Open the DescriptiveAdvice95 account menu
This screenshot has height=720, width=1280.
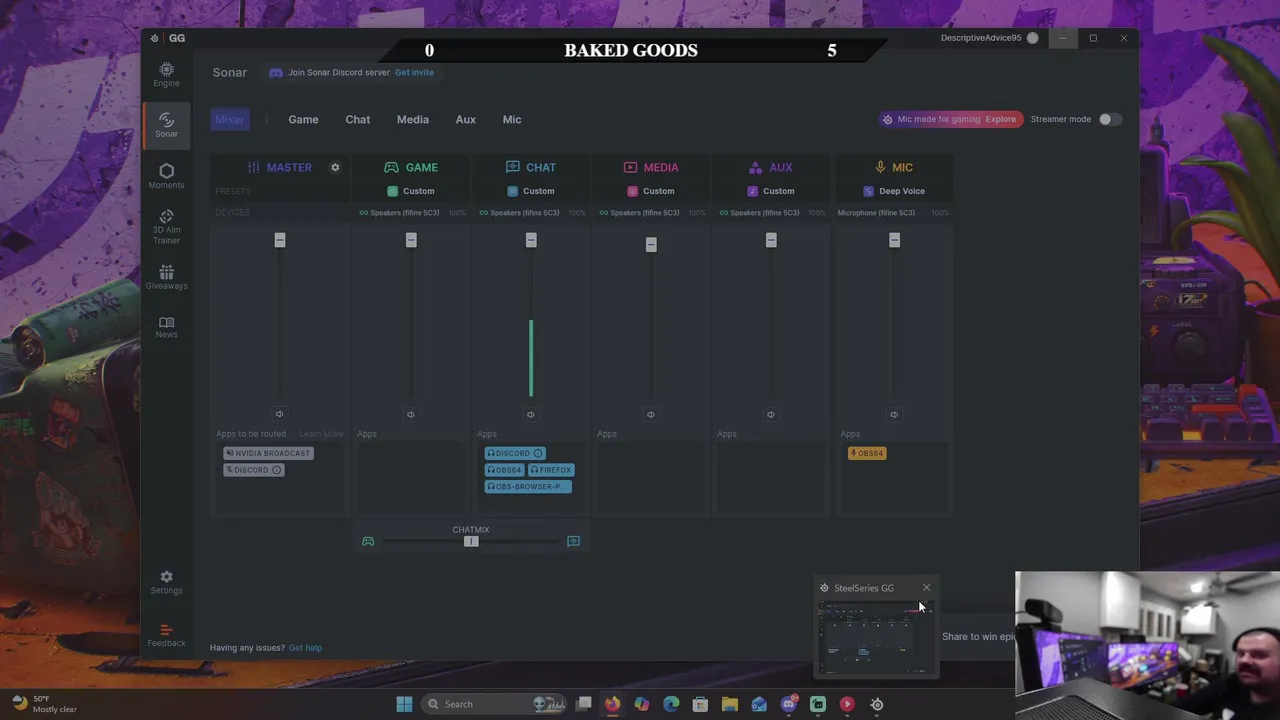click(x=988, y=38)
